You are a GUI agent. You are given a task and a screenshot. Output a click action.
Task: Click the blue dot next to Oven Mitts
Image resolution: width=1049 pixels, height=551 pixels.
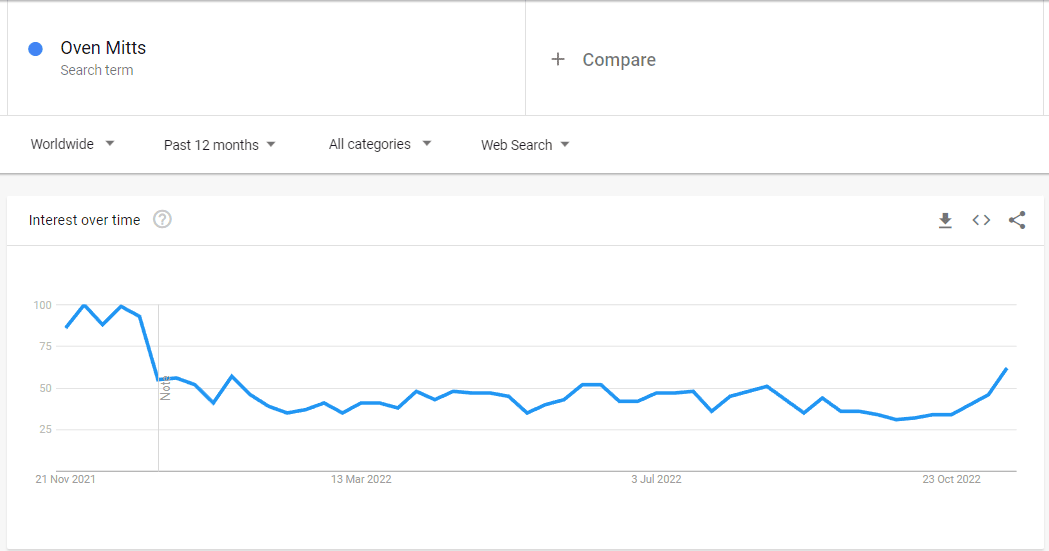coord(35,49)
